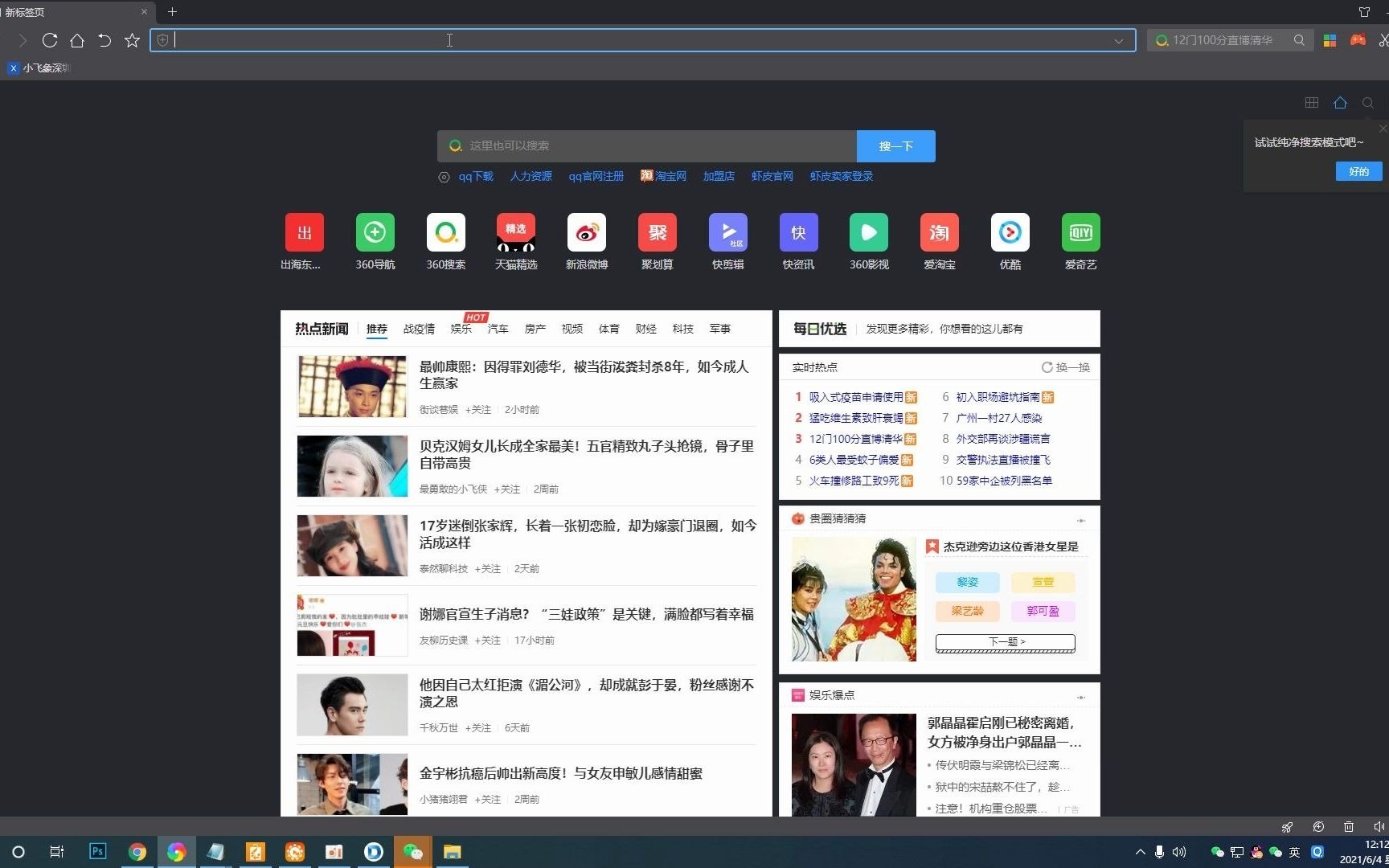Switch to the 娱乐 news tab
Screen dimensions: 1389x868
[461, 329]
